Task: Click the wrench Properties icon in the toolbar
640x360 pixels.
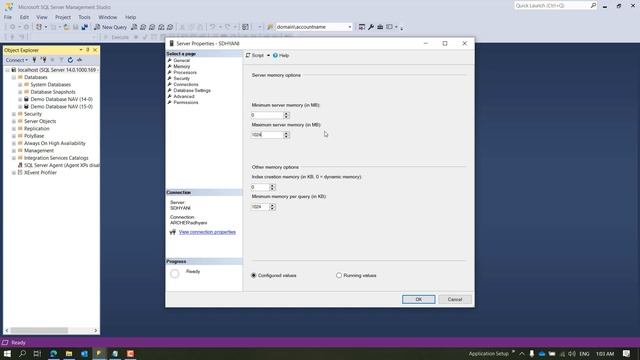Action: point(371,27)
